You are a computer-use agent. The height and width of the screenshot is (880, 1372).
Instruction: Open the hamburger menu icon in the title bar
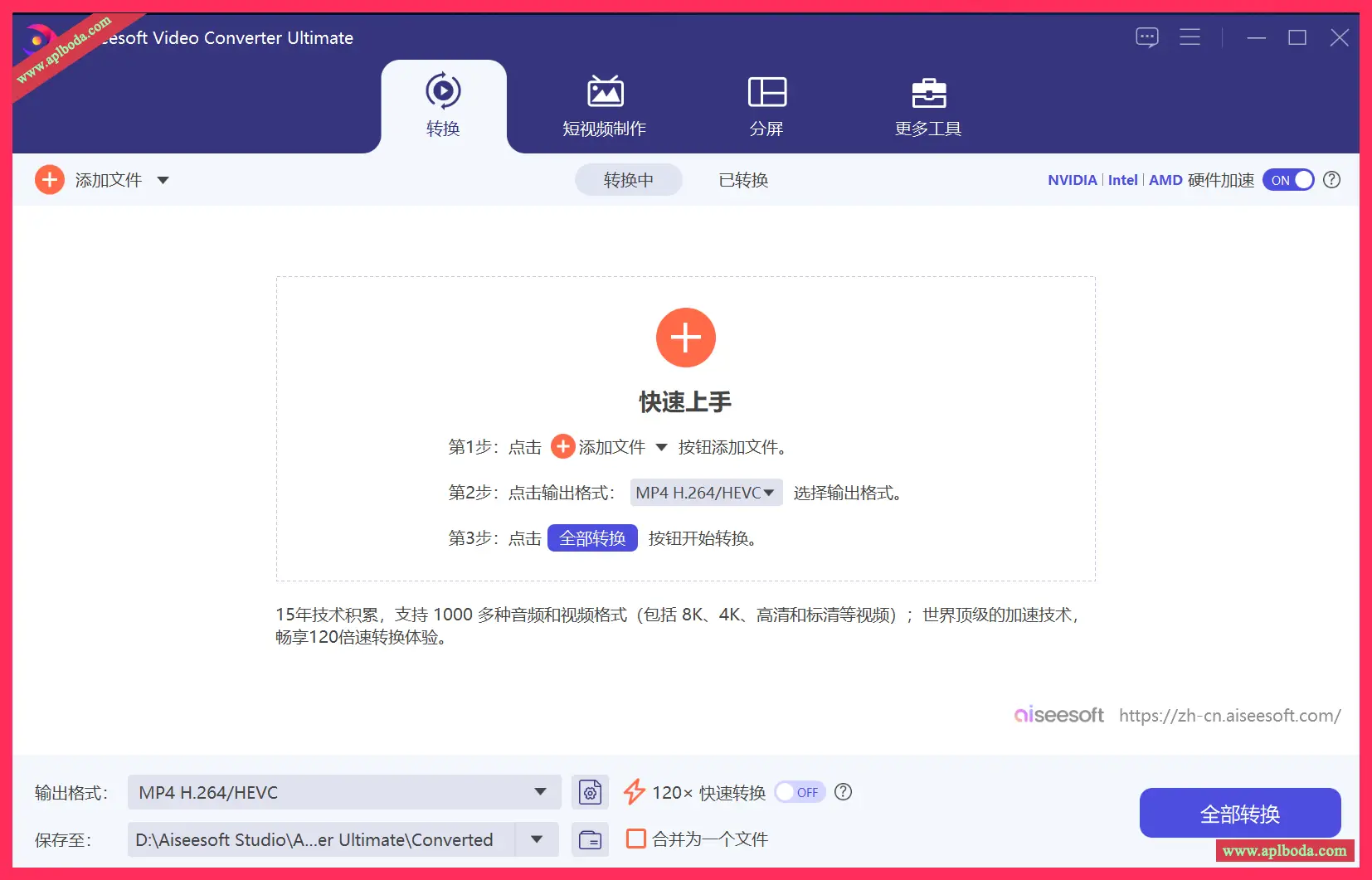click(1190, 37)
